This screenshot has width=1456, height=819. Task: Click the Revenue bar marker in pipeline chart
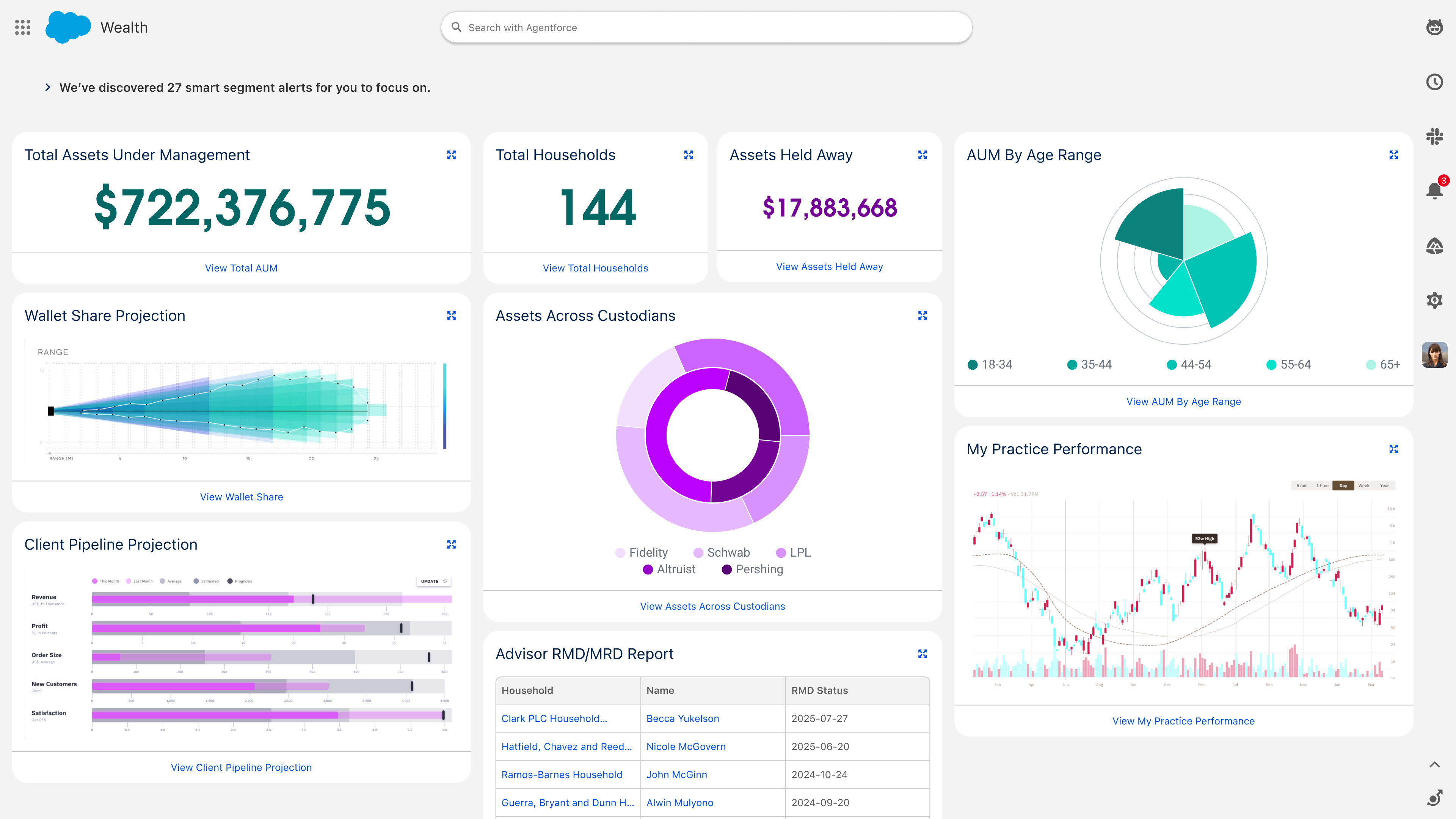(313, 599)
